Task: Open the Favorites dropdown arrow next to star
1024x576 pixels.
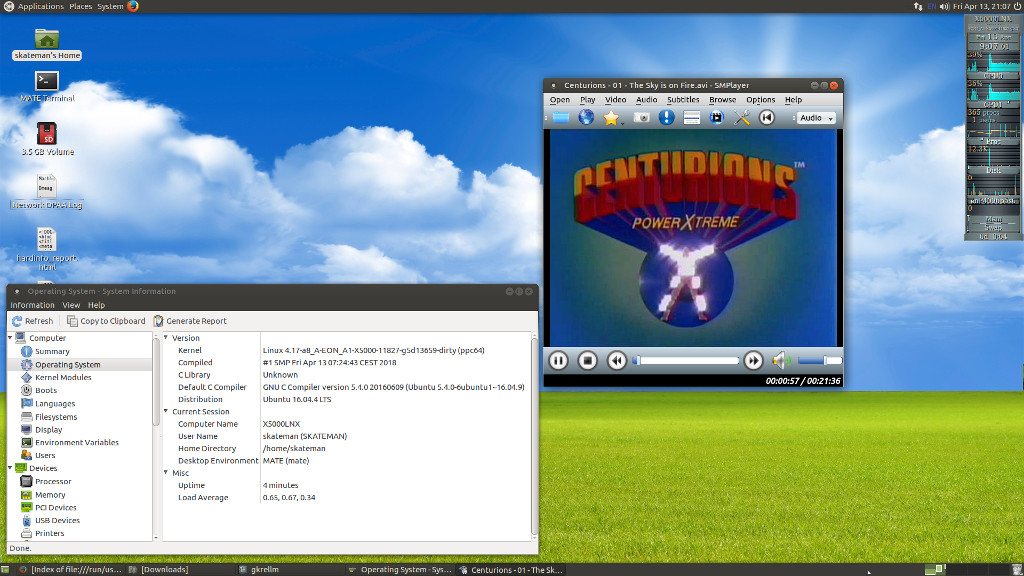Action: (x=622, y=122)
